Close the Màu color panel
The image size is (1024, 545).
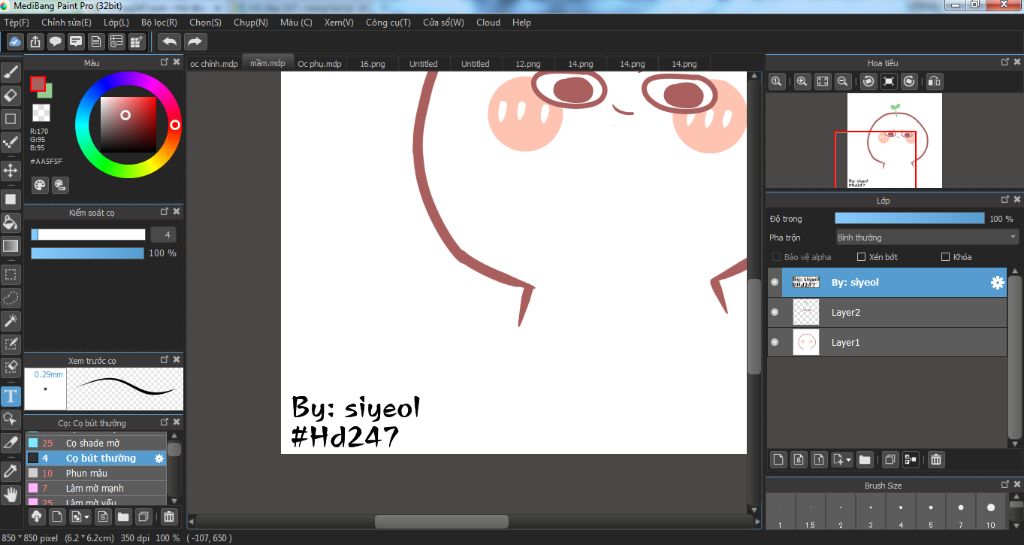tap(176, 62)
